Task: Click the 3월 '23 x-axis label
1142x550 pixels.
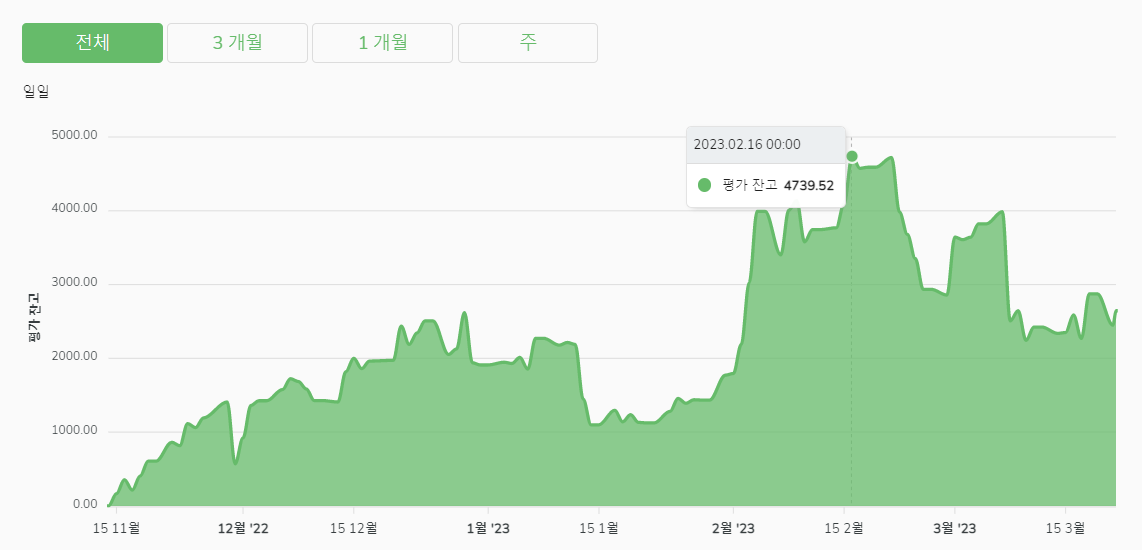Action: (953, 527)
